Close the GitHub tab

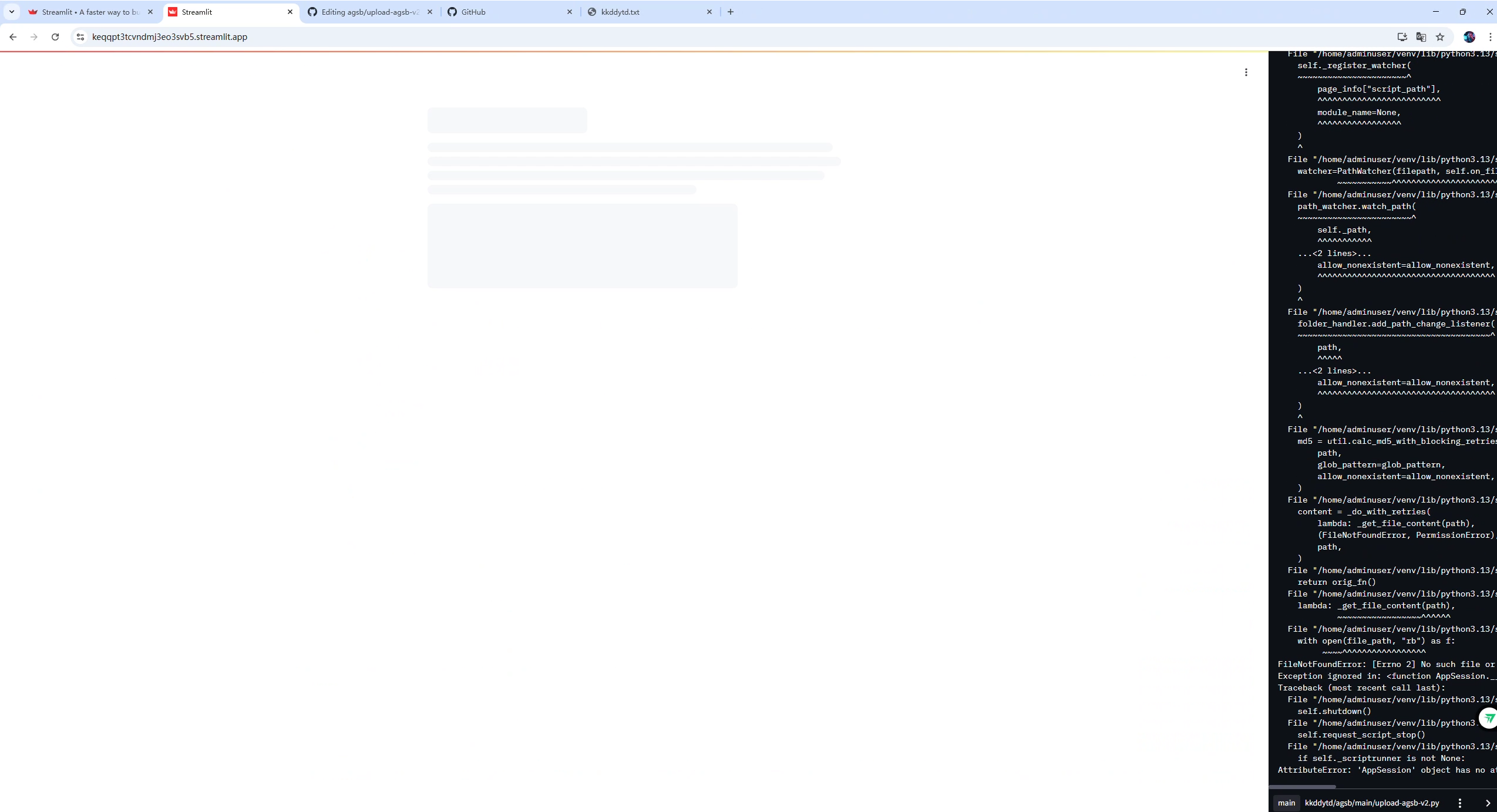[570, 12]
